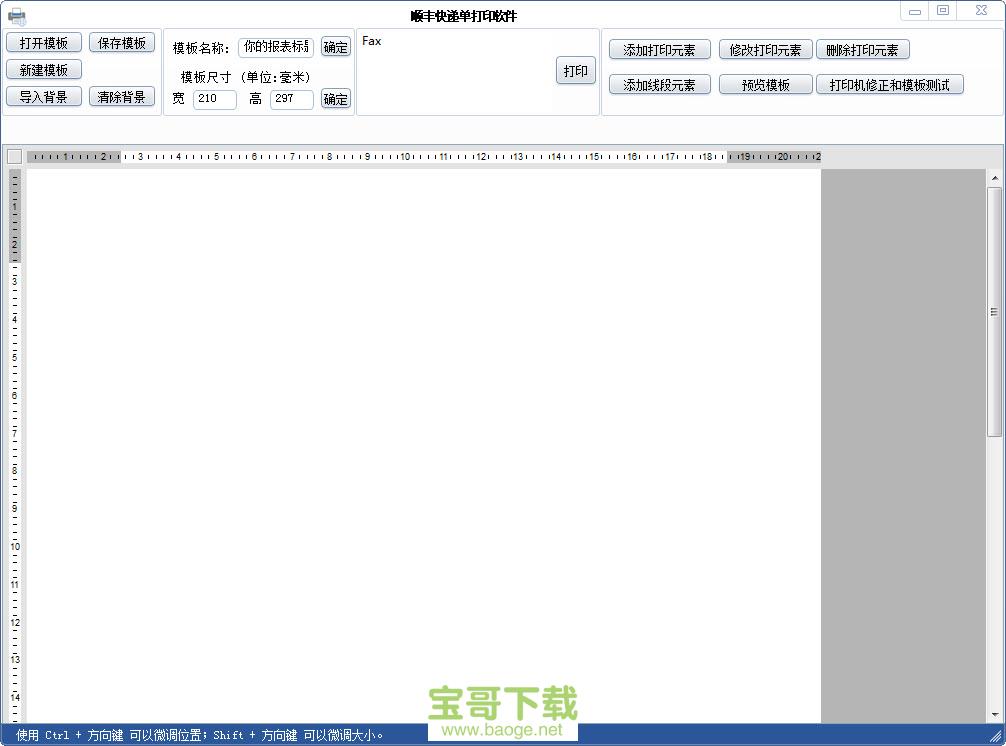
Task: Select the width field containing 210
Action: [215, 98]
